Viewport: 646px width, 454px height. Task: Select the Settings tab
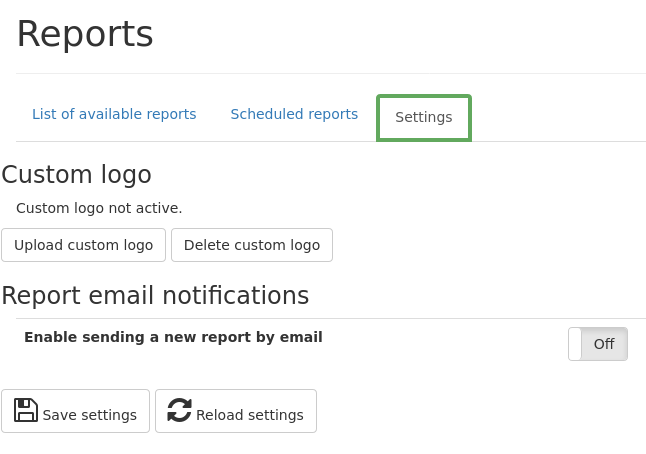(x=424, y=118)
